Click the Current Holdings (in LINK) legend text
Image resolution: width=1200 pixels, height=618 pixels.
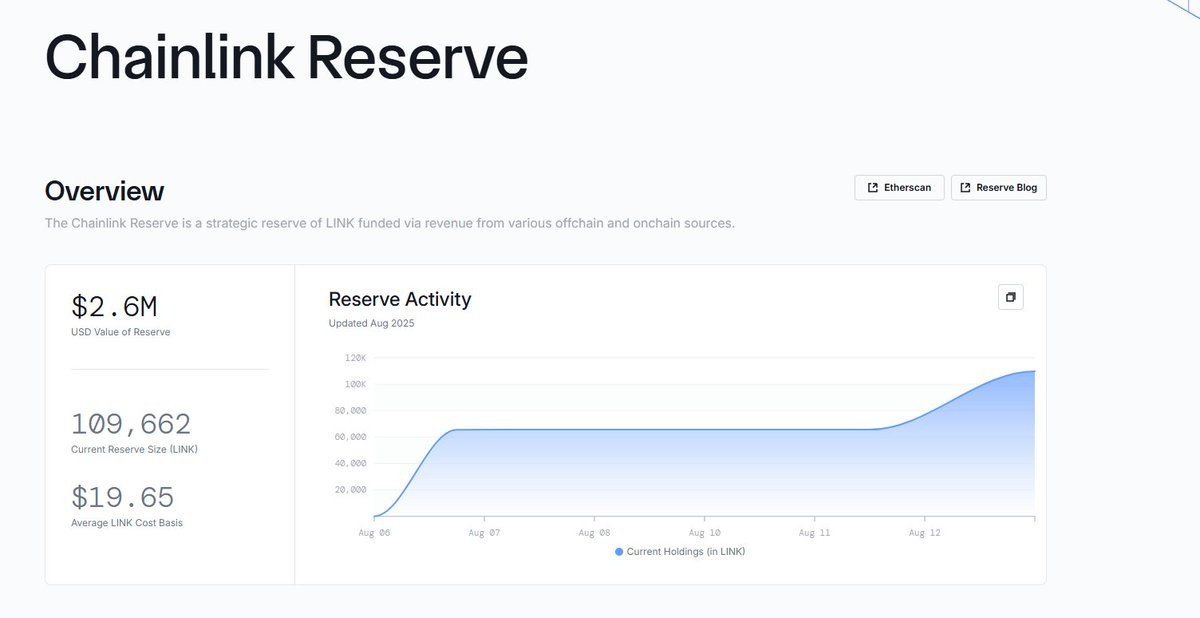pos(686,551)
